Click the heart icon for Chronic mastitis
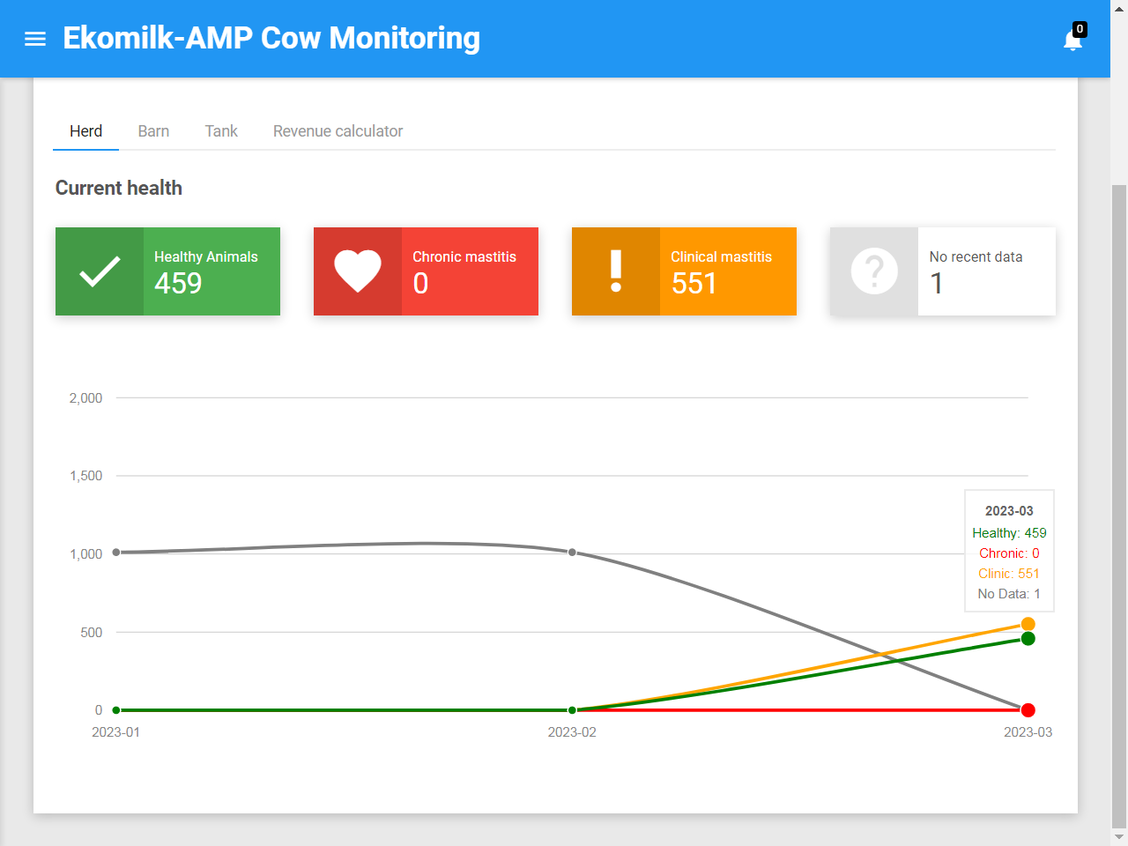This screenshot has height=846, width=1128. (358, 271)
